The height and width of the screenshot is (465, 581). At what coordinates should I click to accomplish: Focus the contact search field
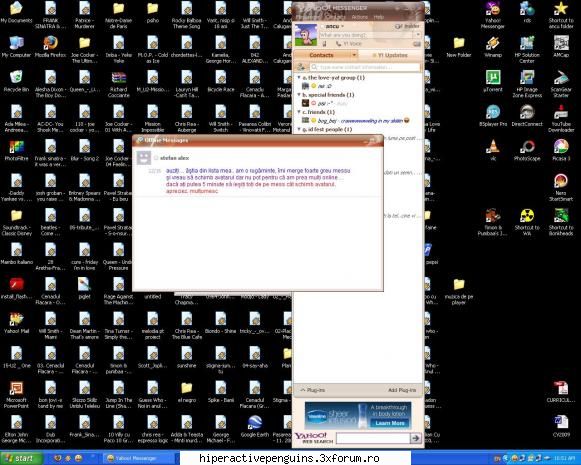coord(365,67)
